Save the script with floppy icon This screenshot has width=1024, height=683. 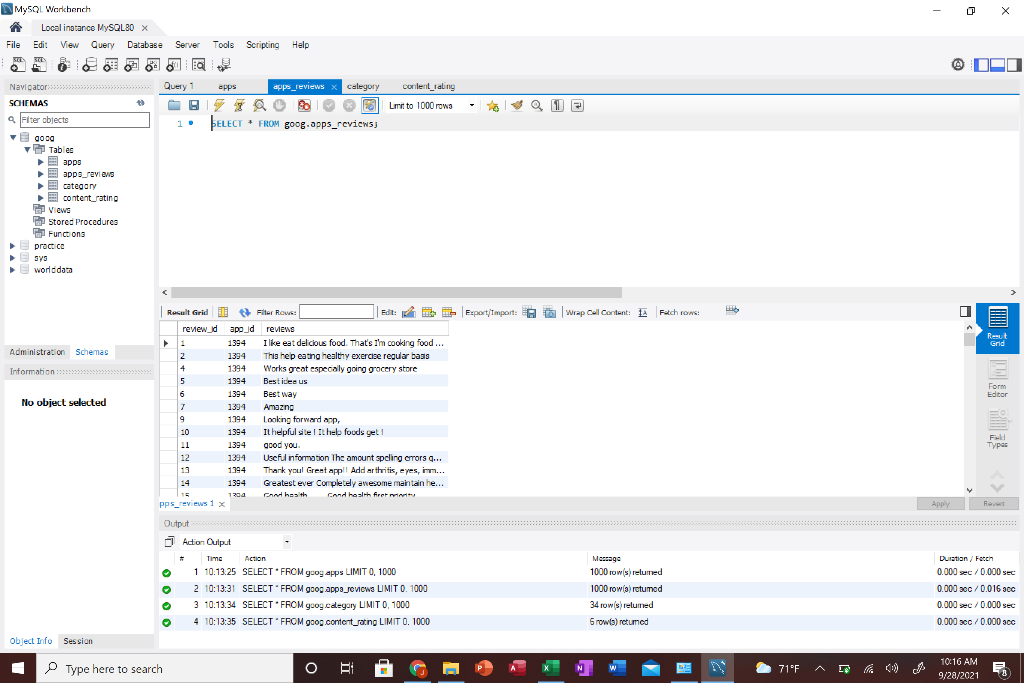point(194,105)
